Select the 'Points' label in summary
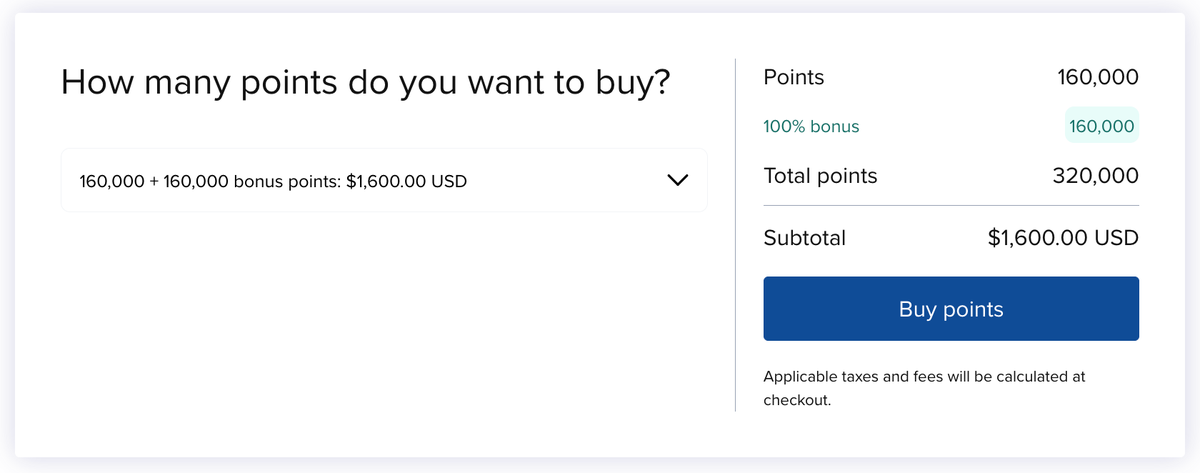Image resolution: width=1200 pixels, height=473 pixels. pyautogui.click(x=793, y=77)
